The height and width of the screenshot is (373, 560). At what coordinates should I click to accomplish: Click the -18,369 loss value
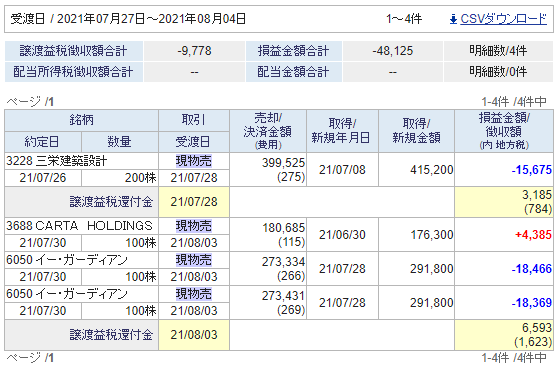[x=531, y=303]
